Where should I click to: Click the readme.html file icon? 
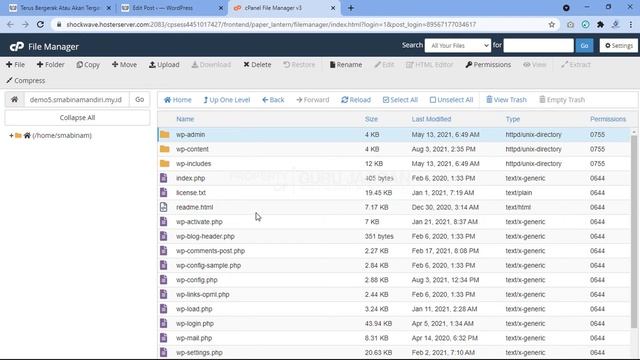point(164,207)
